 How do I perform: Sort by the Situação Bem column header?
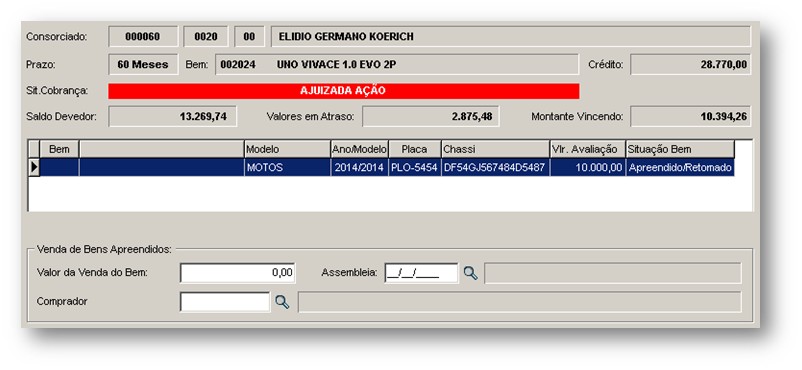pyautogui.click(x=680, y=149)
